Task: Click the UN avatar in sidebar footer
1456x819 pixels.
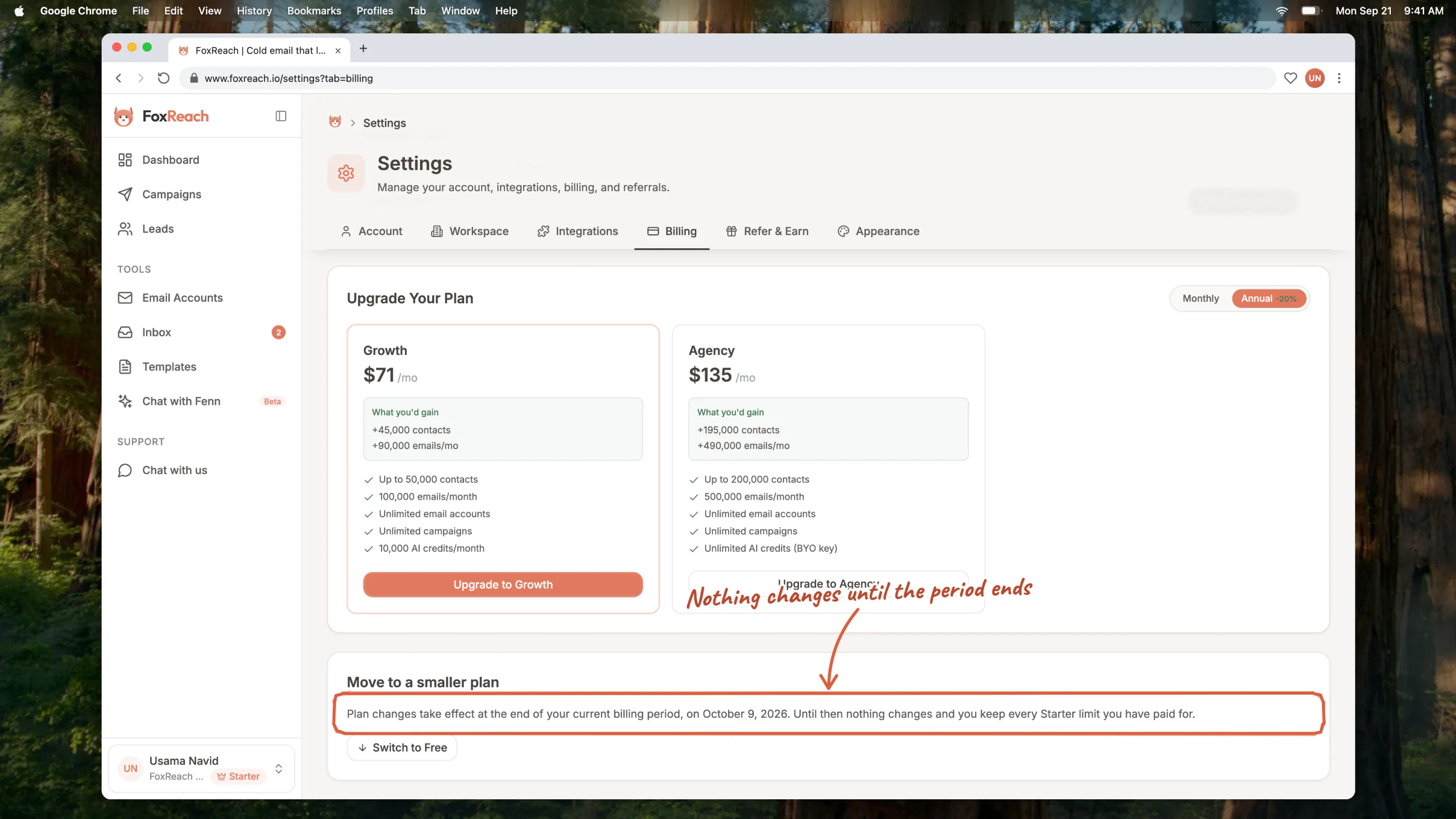Action: pos(130,768)
